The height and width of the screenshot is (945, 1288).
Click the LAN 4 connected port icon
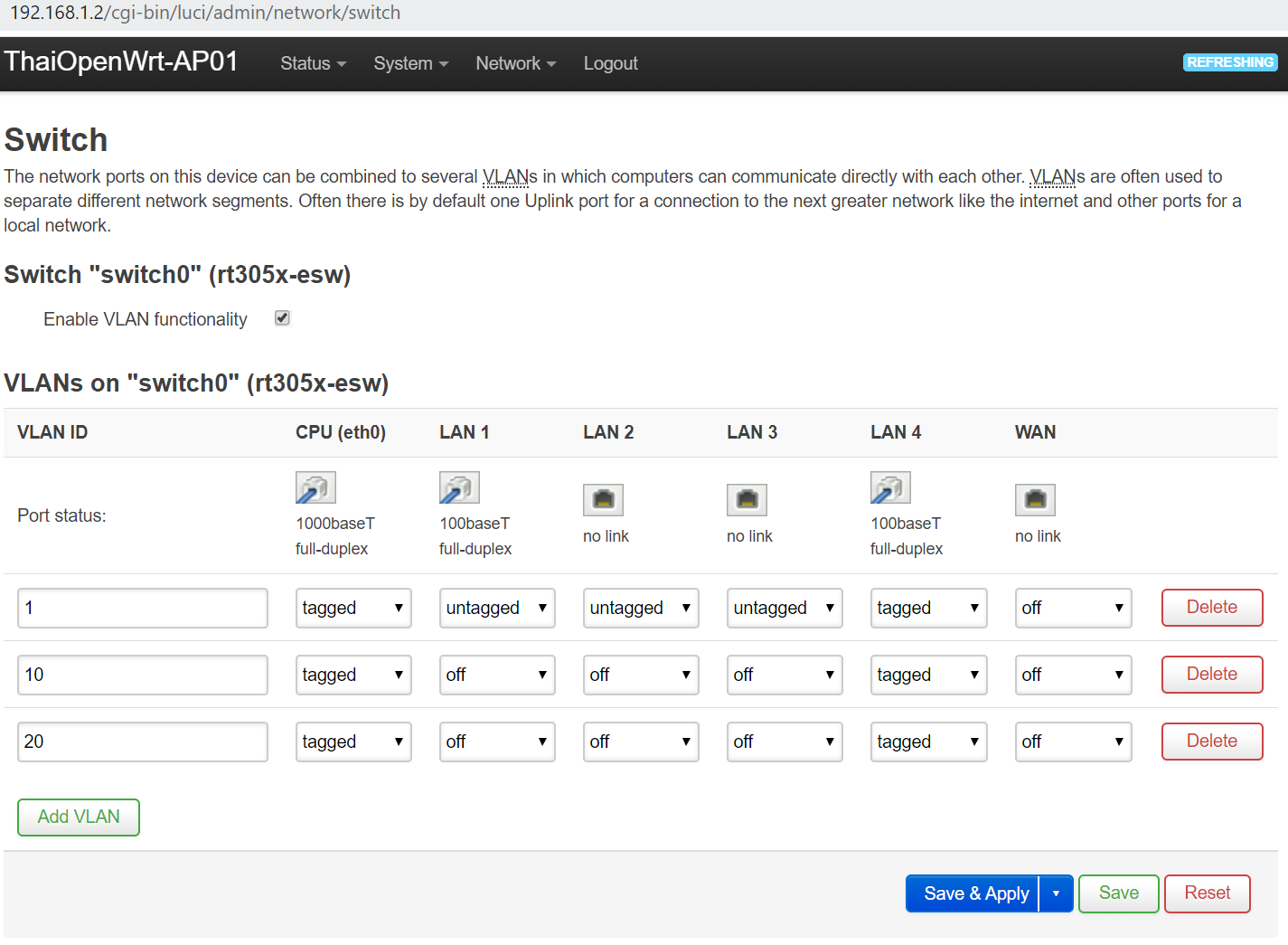(x=890, y=488)
